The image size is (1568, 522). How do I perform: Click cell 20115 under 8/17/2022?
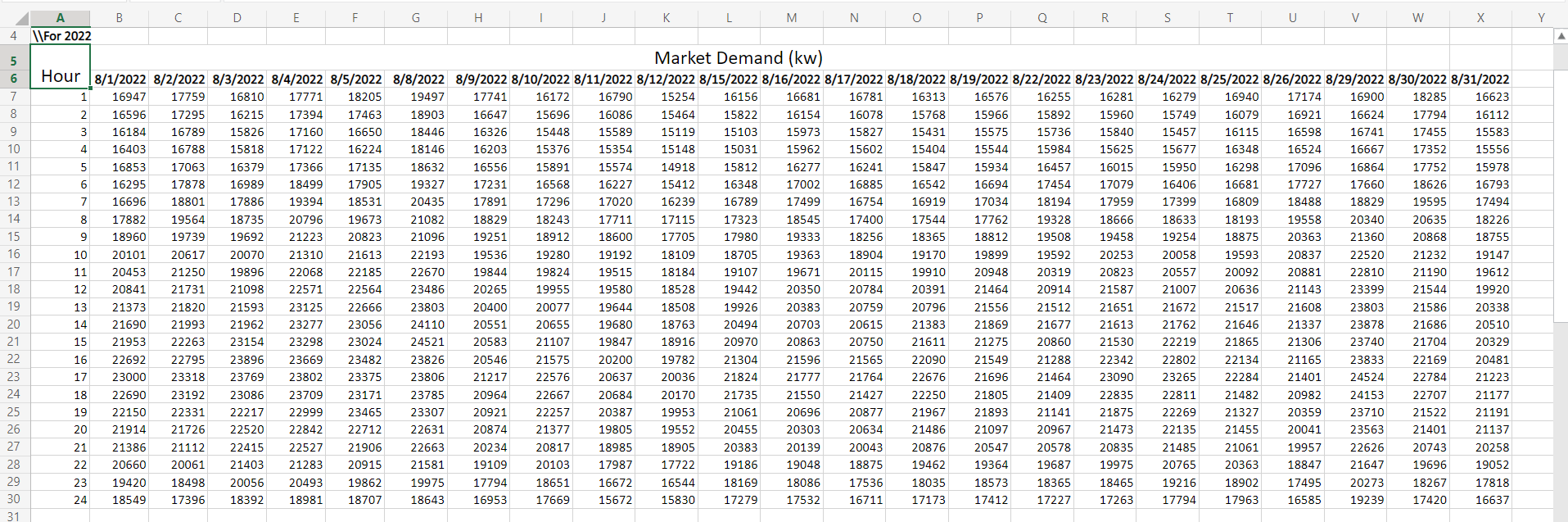point(854,272)
